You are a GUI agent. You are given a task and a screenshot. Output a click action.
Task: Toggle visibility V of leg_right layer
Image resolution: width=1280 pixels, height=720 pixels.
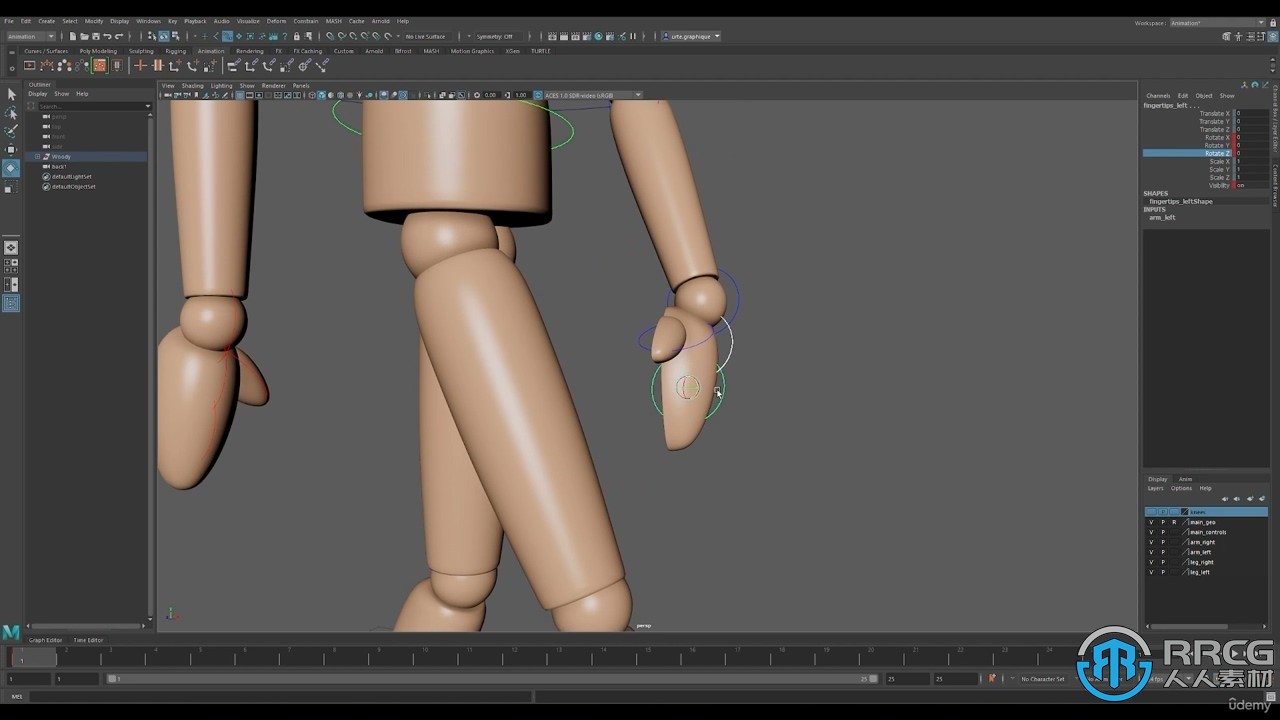pyautogui.click(x=1151, y=562)
